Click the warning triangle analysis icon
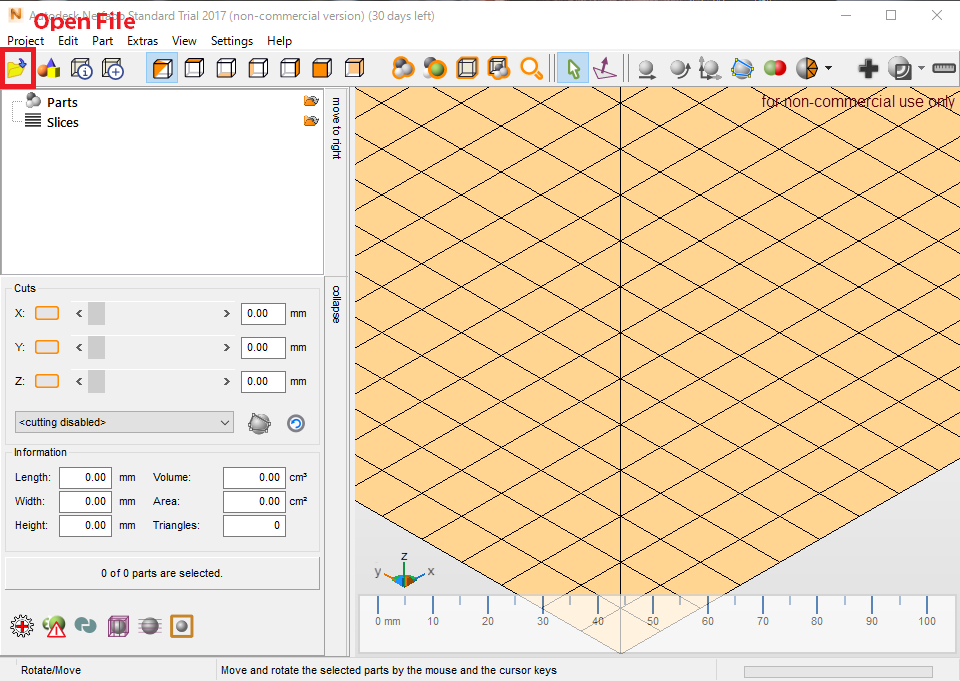This screenshot has height=681, width=960. coord(54,626)
